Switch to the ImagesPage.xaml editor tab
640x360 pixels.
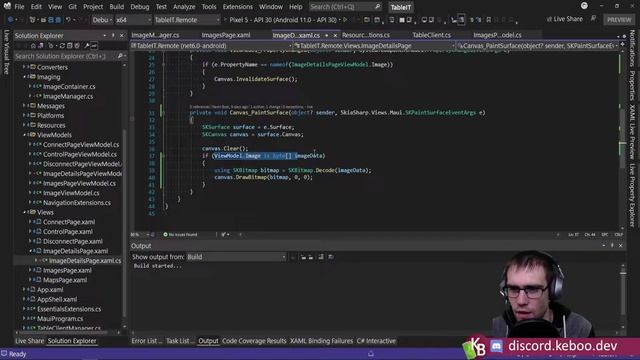click(x=226, y=35)
